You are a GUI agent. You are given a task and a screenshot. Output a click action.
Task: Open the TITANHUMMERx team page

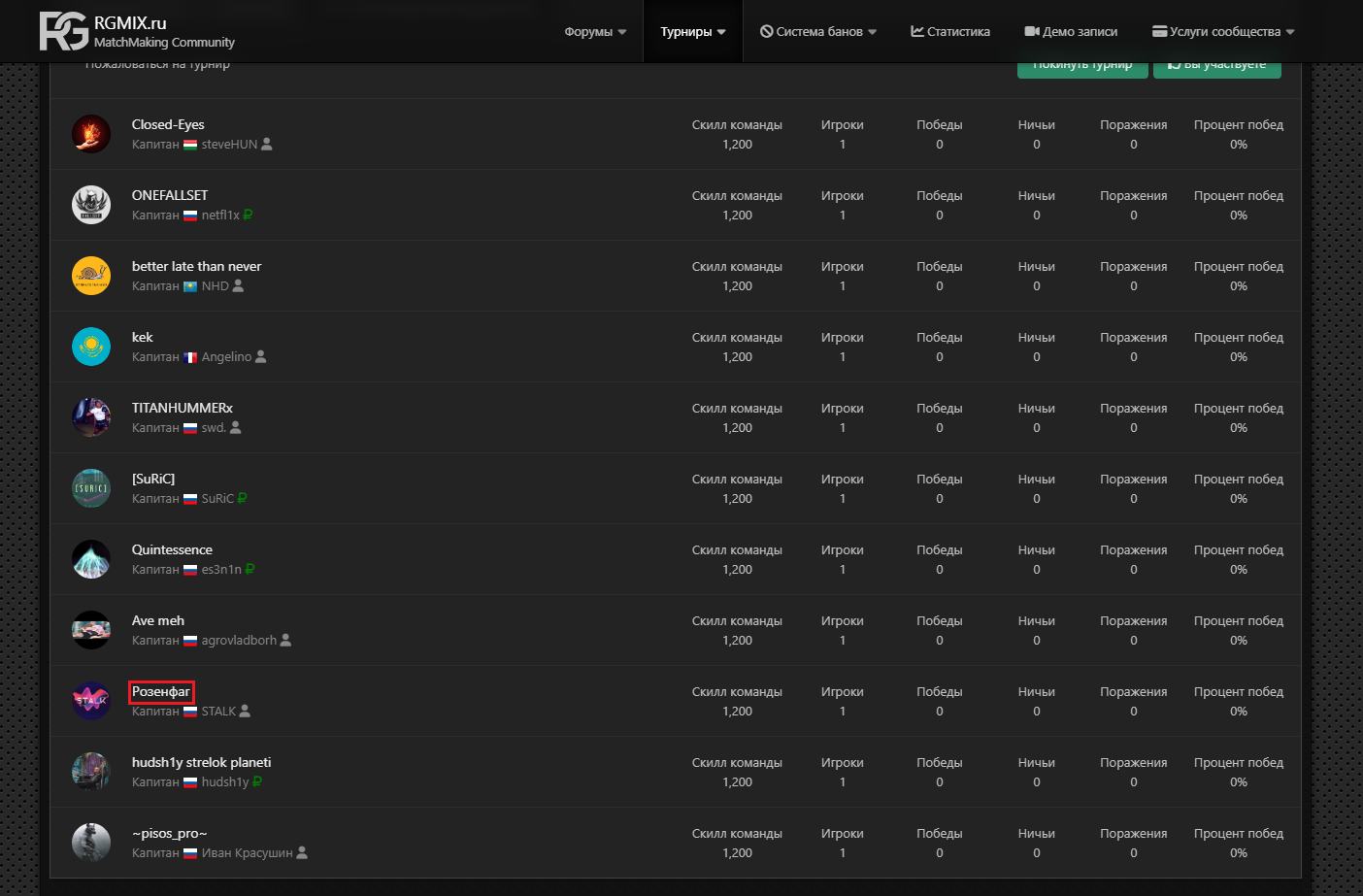(183, 408)
